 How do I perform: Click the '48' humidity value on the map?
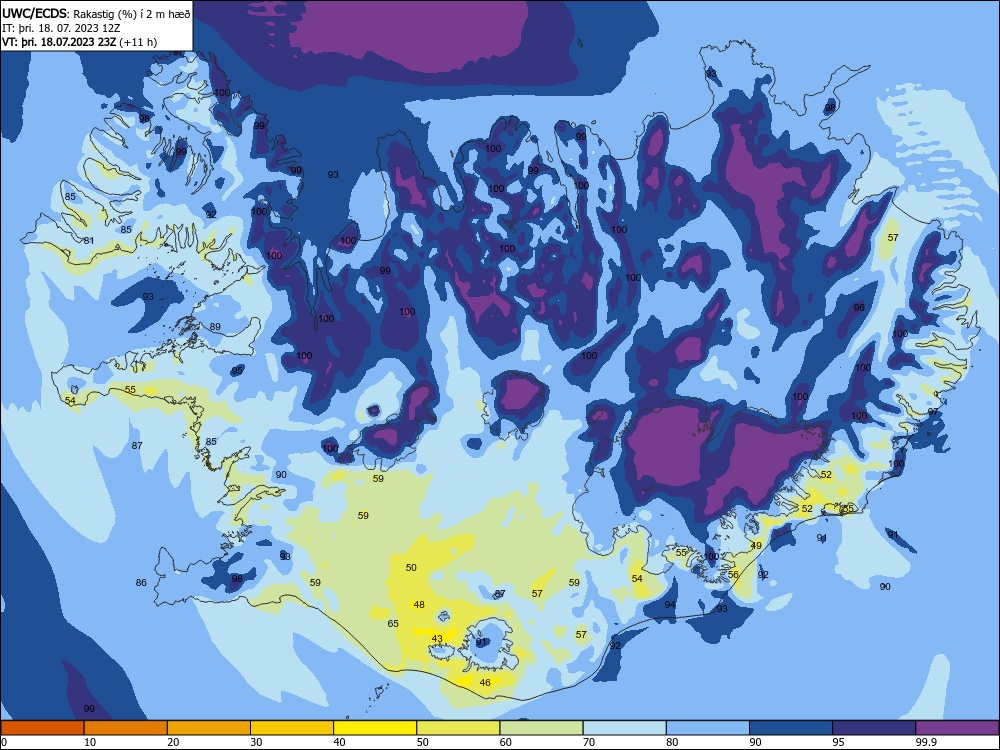coord(419,605)
